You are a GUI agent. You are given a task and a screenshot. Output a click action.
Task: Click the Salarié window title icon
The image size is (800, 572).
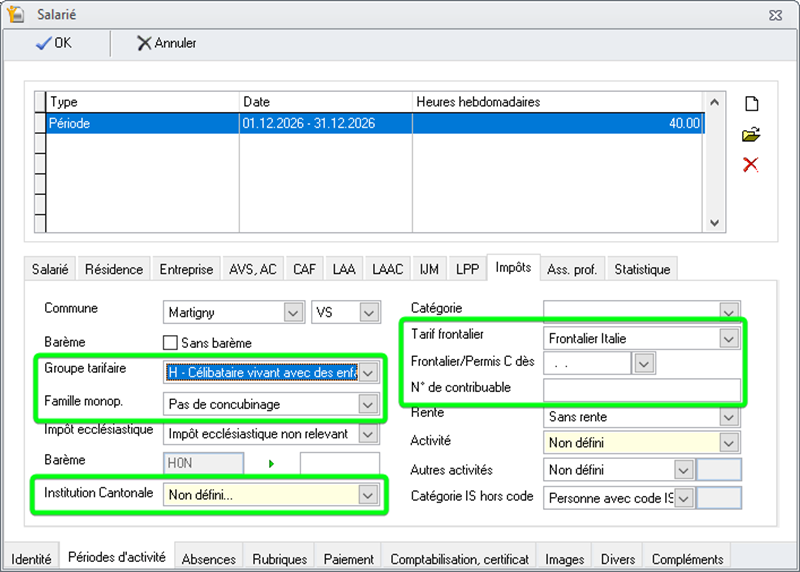16,14
